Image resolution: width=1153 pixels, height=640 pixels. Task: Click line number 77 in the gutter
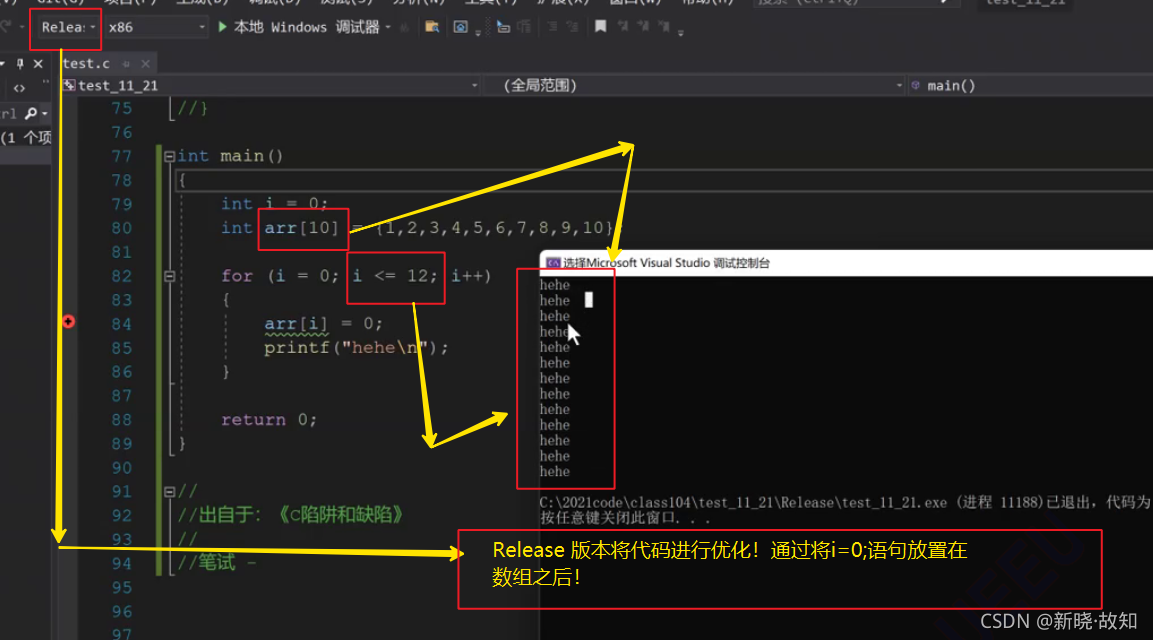(x=121, y=156)
